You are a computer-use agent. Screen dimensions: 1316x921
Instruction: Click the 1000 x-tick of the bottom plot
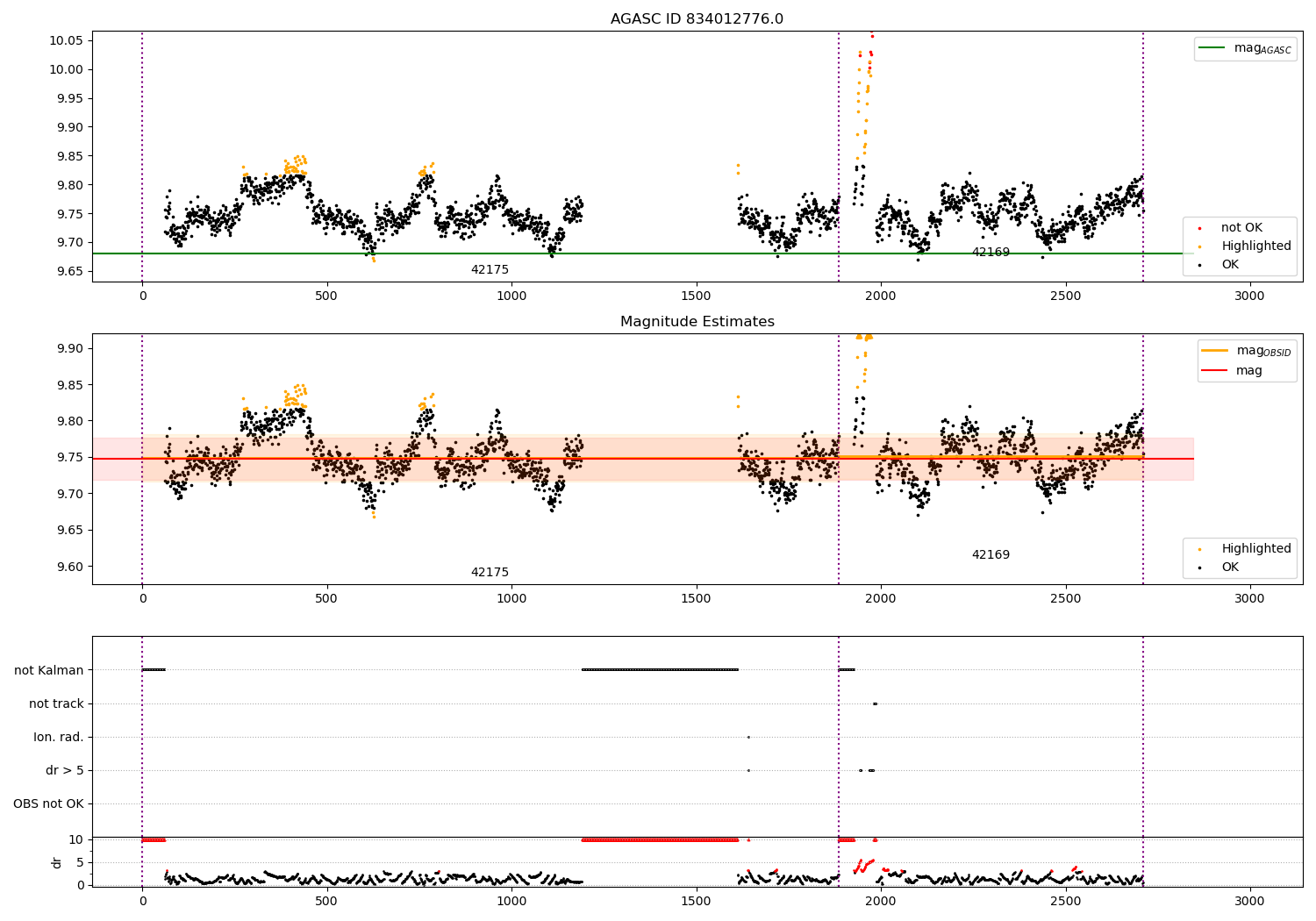tap(511, 902)
